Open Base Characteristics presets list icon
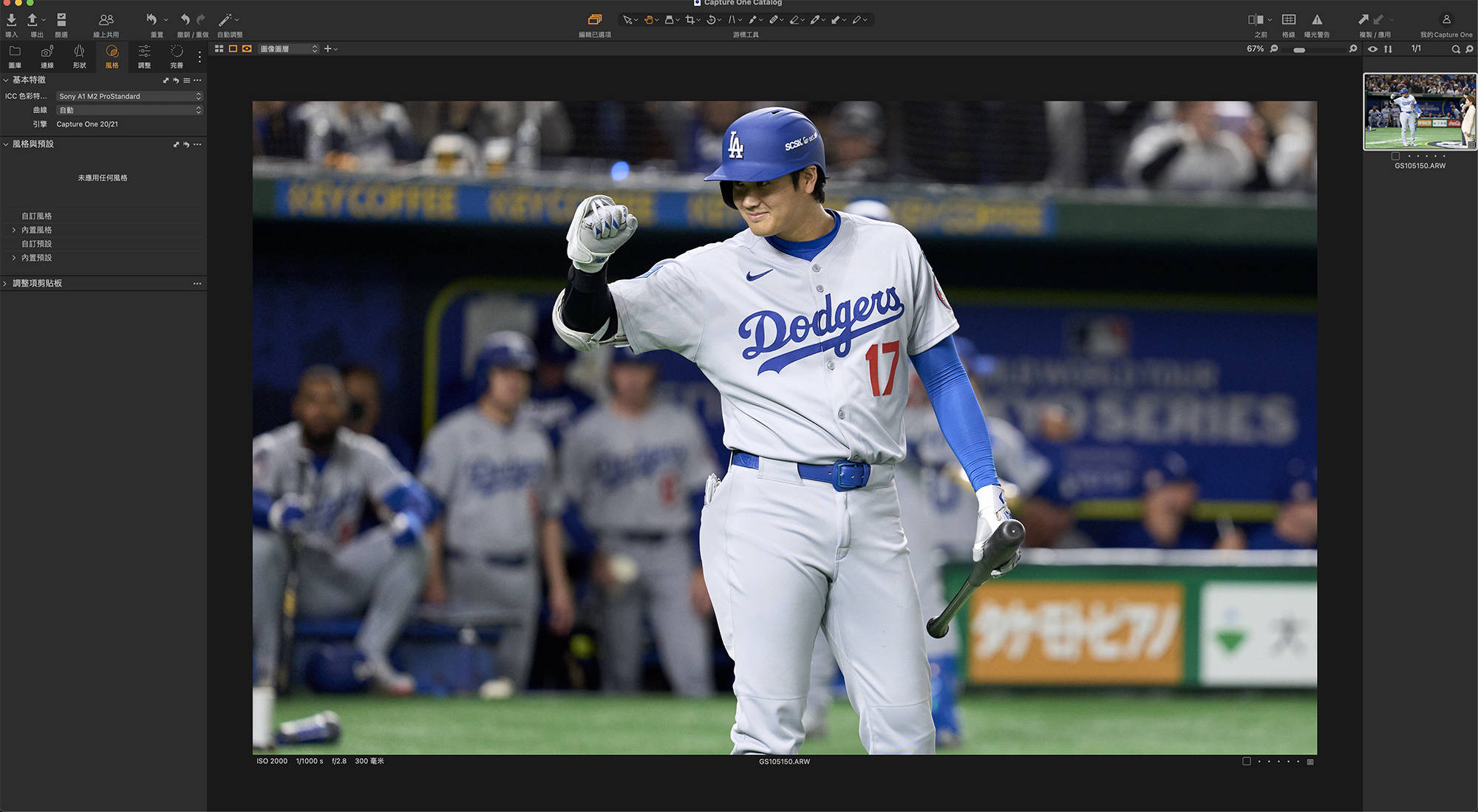The height and width of the screenshot is (812, 1478). [x=187, y=81]
